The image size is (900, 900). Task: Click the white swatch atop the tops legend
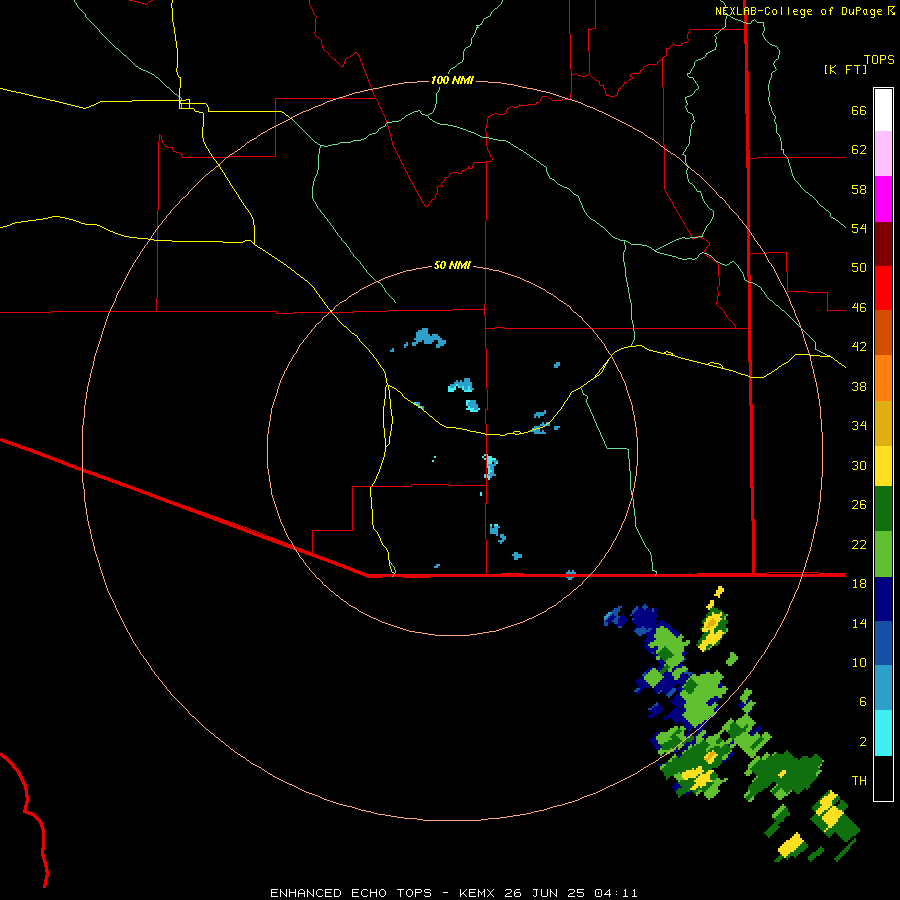883,110
